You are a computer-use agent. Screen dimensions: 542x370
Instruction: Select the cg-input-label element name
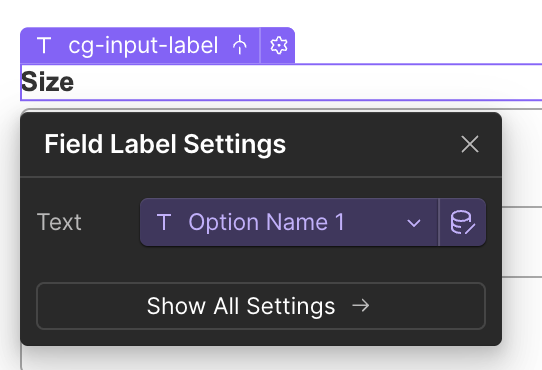(143, 46)
